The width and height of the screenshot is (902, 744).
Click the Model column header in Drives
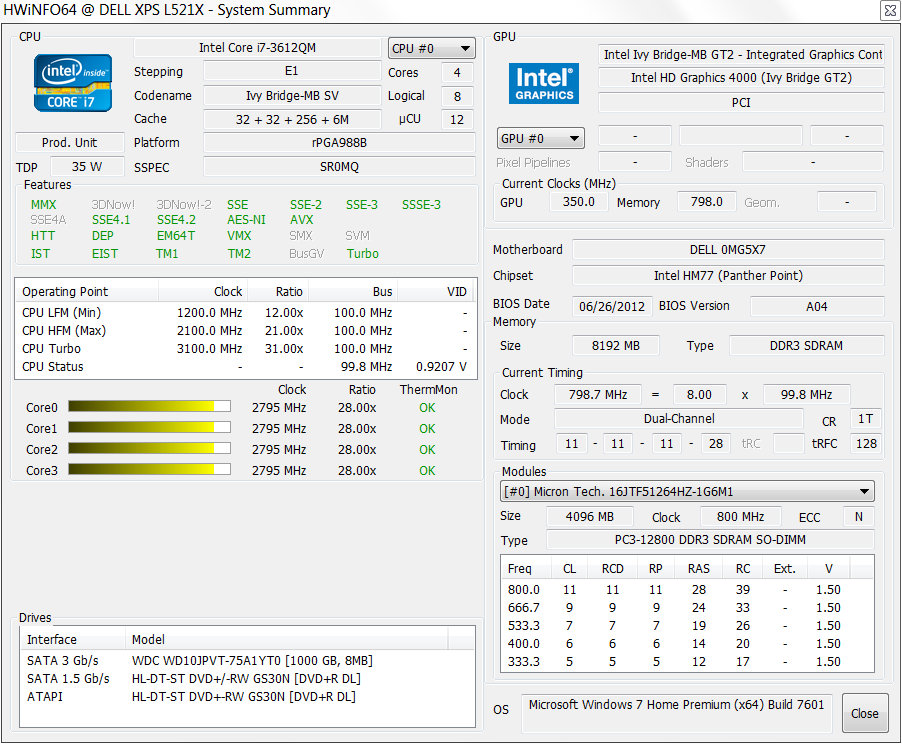[286, 639]
